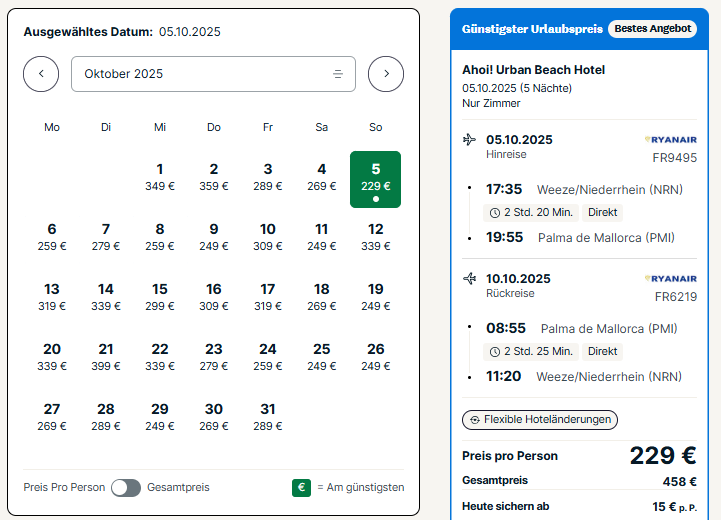Viewport: 721px width, 520px height.
Task: Click the clock icon beside 2 Std. 25 Min.
Action: click(x=495, y=352)
